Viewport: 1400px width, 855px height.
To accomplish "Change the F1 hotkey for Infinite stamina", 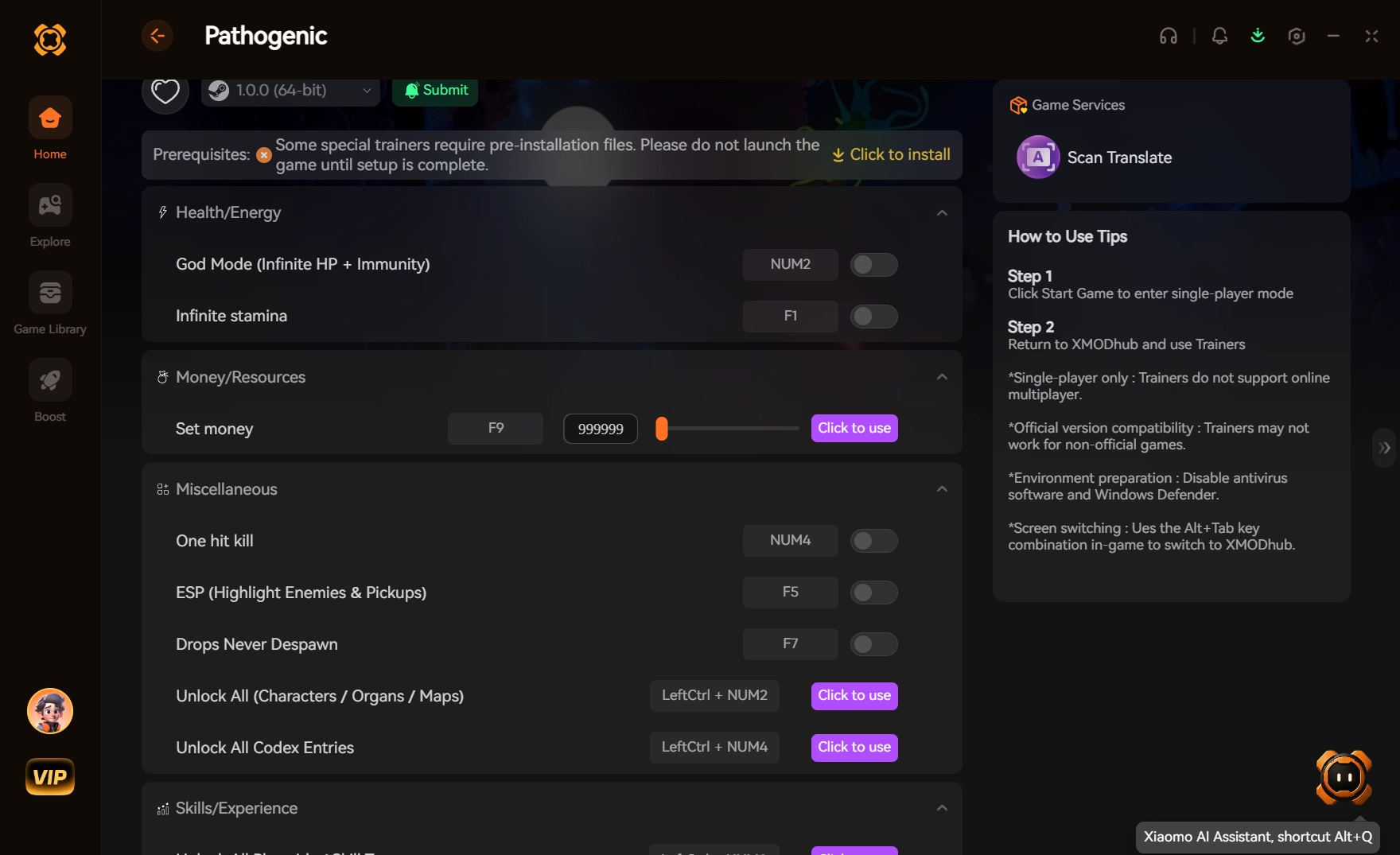I will coord(791,317).
